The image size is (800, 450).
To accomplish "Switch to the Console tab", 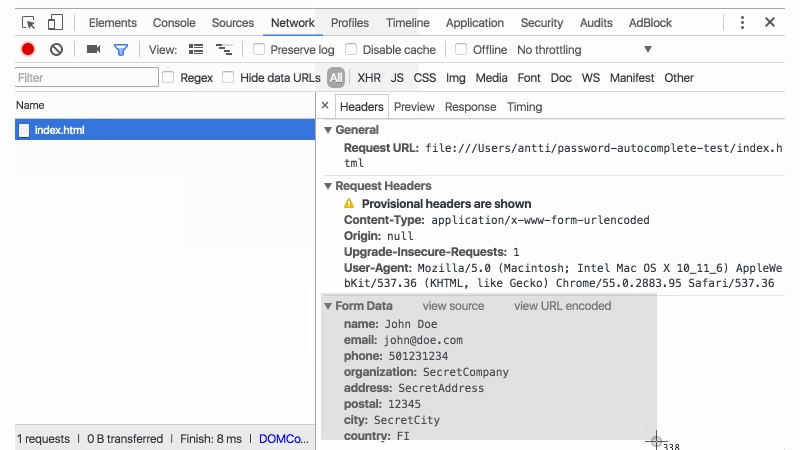I will click(x=174, y=22).
